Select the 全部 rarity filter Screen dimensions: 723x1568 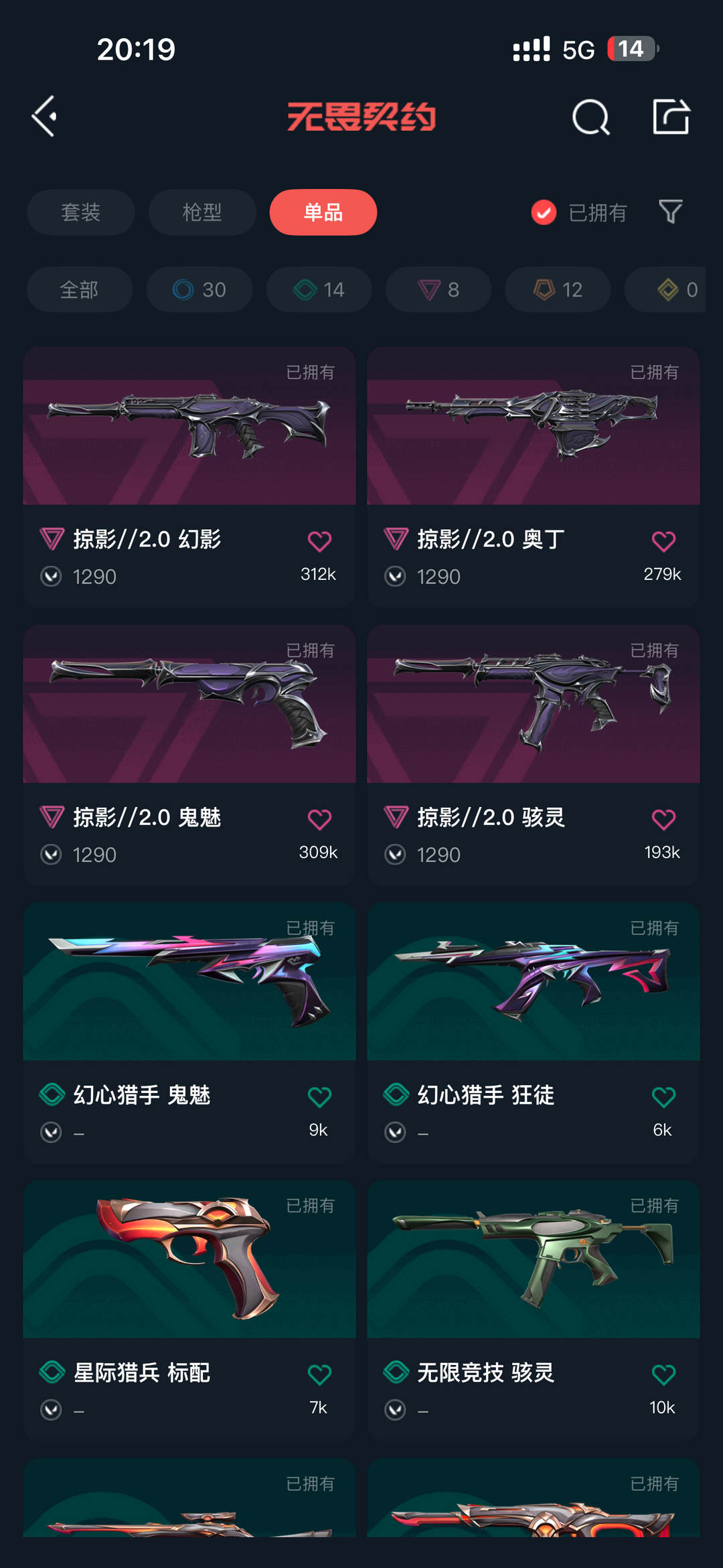[80, 289]
